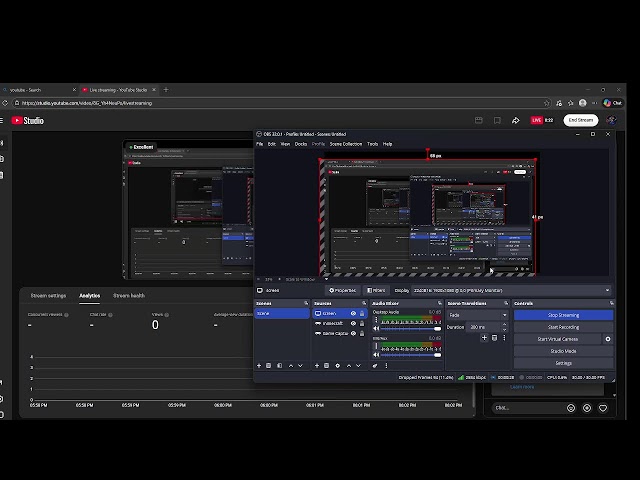Open OBS Edit menu
Viewport: 640px width, 480px height.
point(272,144)
